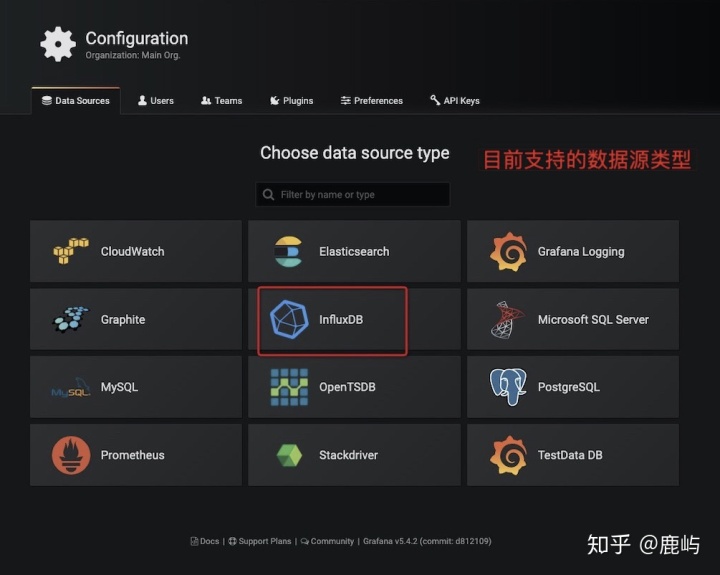Screen dimensions: 720x575
Task: Open the Support Plans footer link
Action: (x=260, y=541)
